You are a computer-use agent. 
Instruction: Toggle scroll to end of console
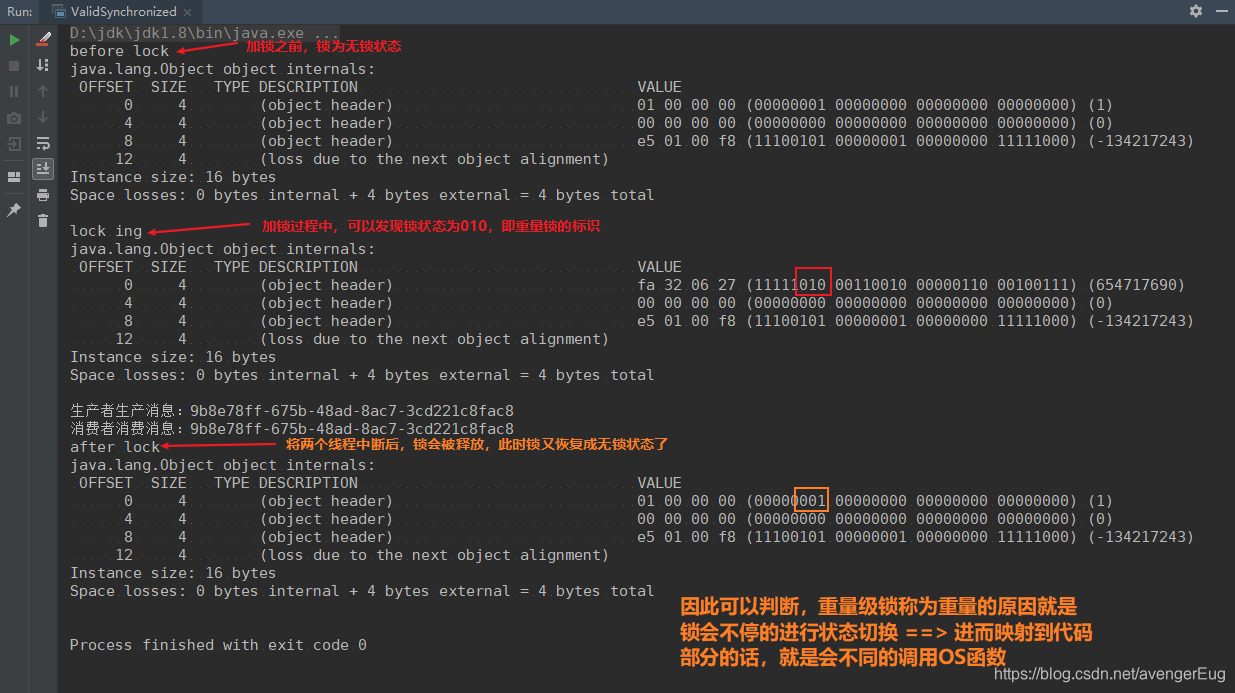tap(43, 168)
